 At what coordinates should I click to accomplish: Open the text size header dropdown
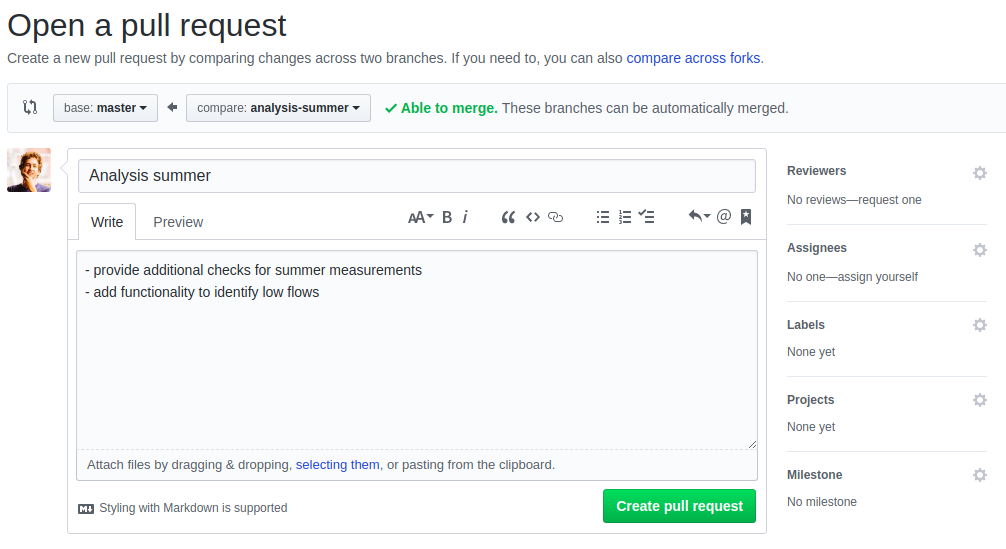point(421,217)
